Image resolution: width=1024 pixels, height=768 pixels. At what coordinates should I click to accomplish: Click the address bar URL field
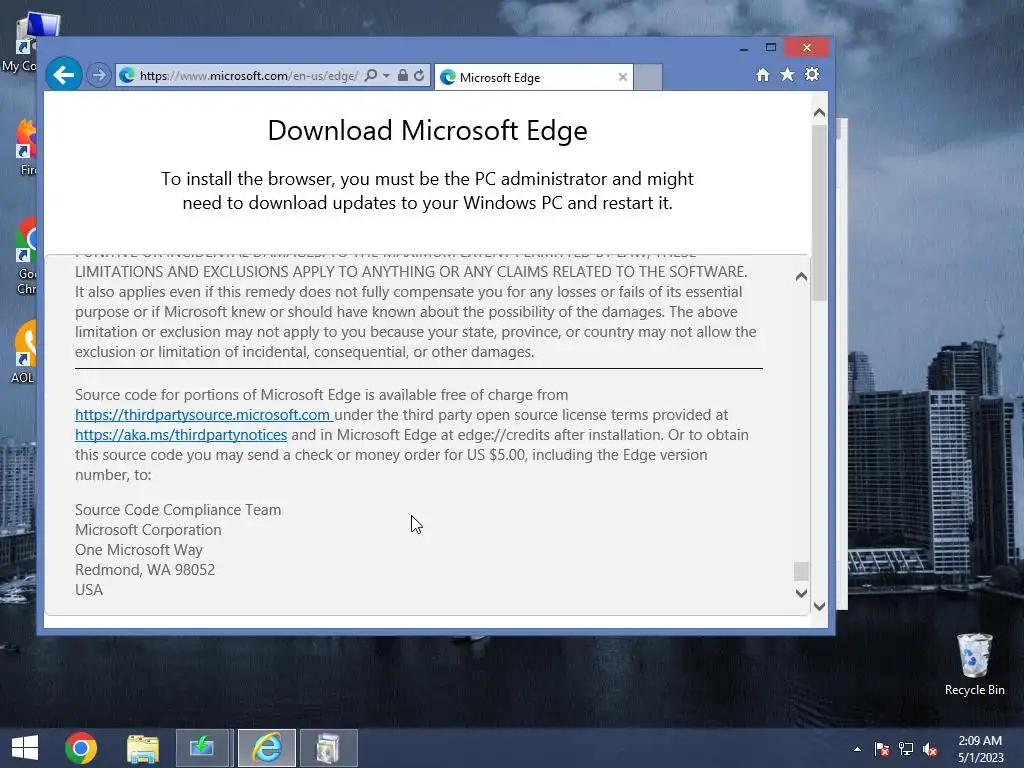(x=248, y=76)
